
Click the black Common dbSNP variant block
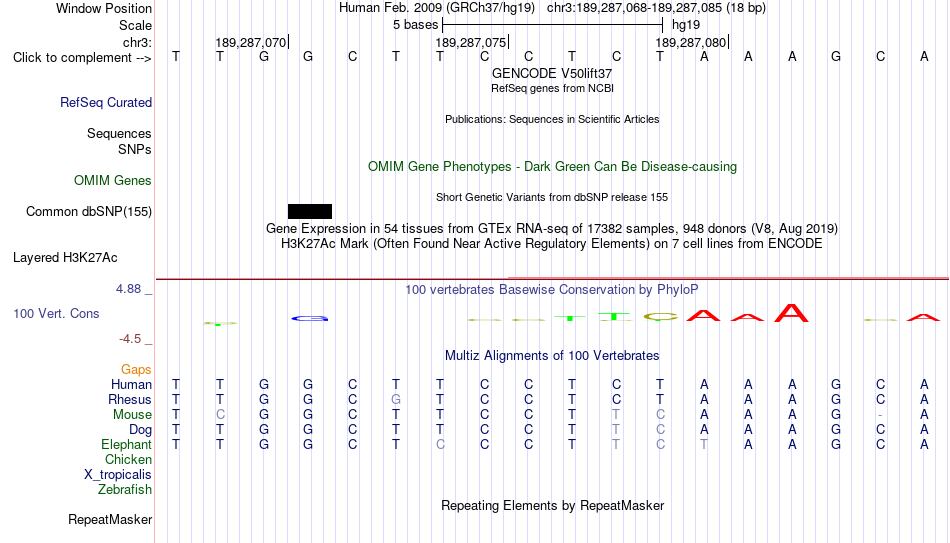(x=310, y=212)
